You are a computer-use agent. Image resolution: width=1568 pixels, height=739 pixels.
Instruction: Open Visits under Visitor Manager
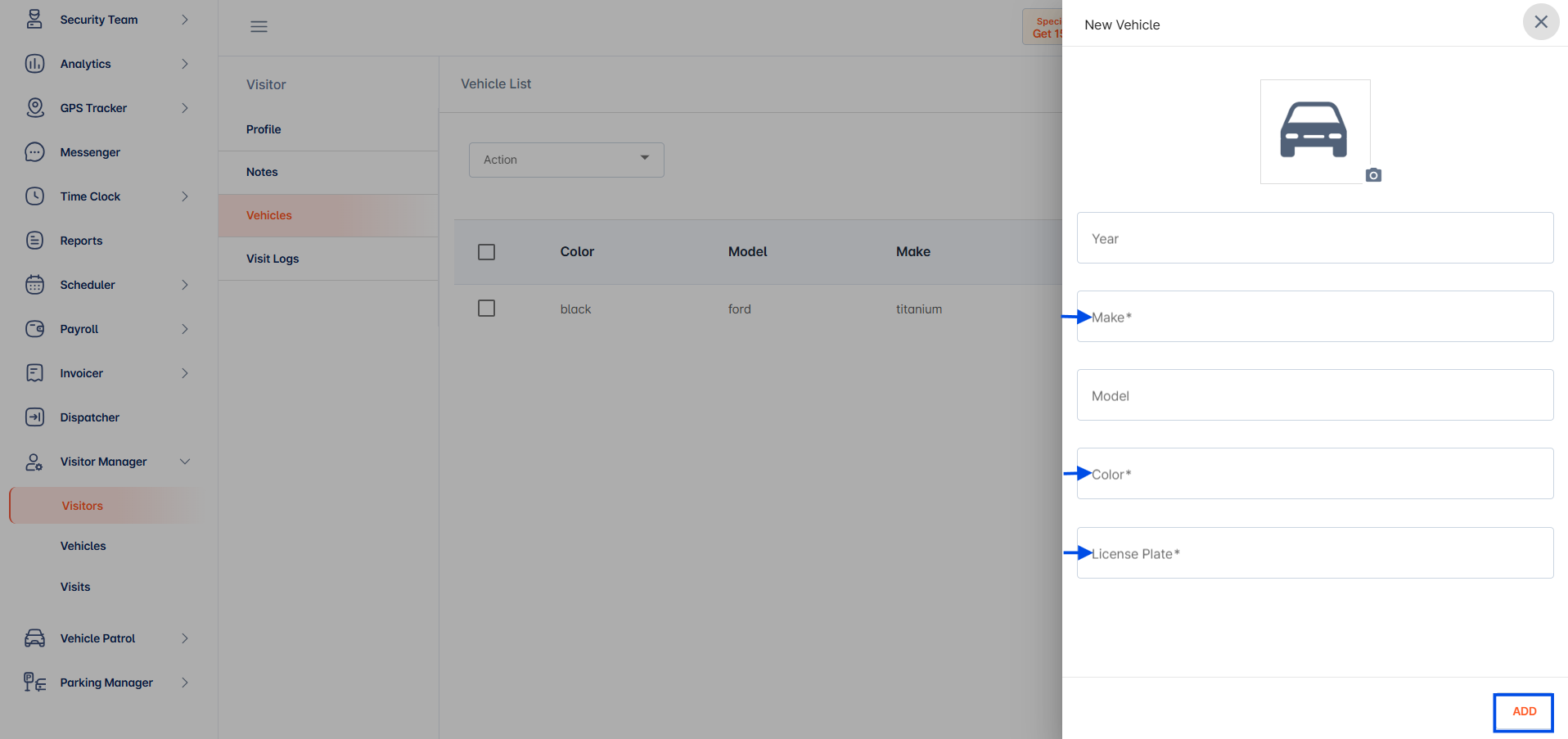point(75,587)
